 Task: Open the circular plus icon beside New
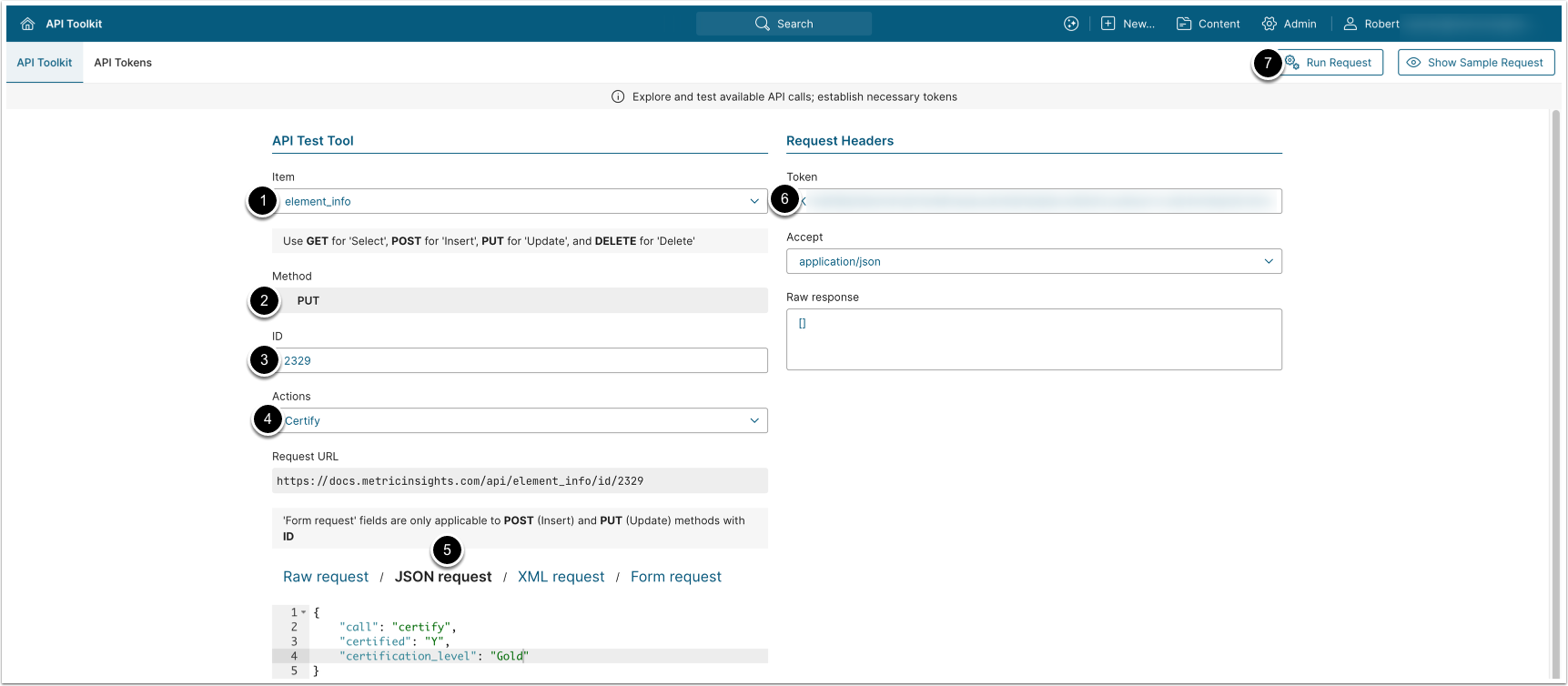1071,24
